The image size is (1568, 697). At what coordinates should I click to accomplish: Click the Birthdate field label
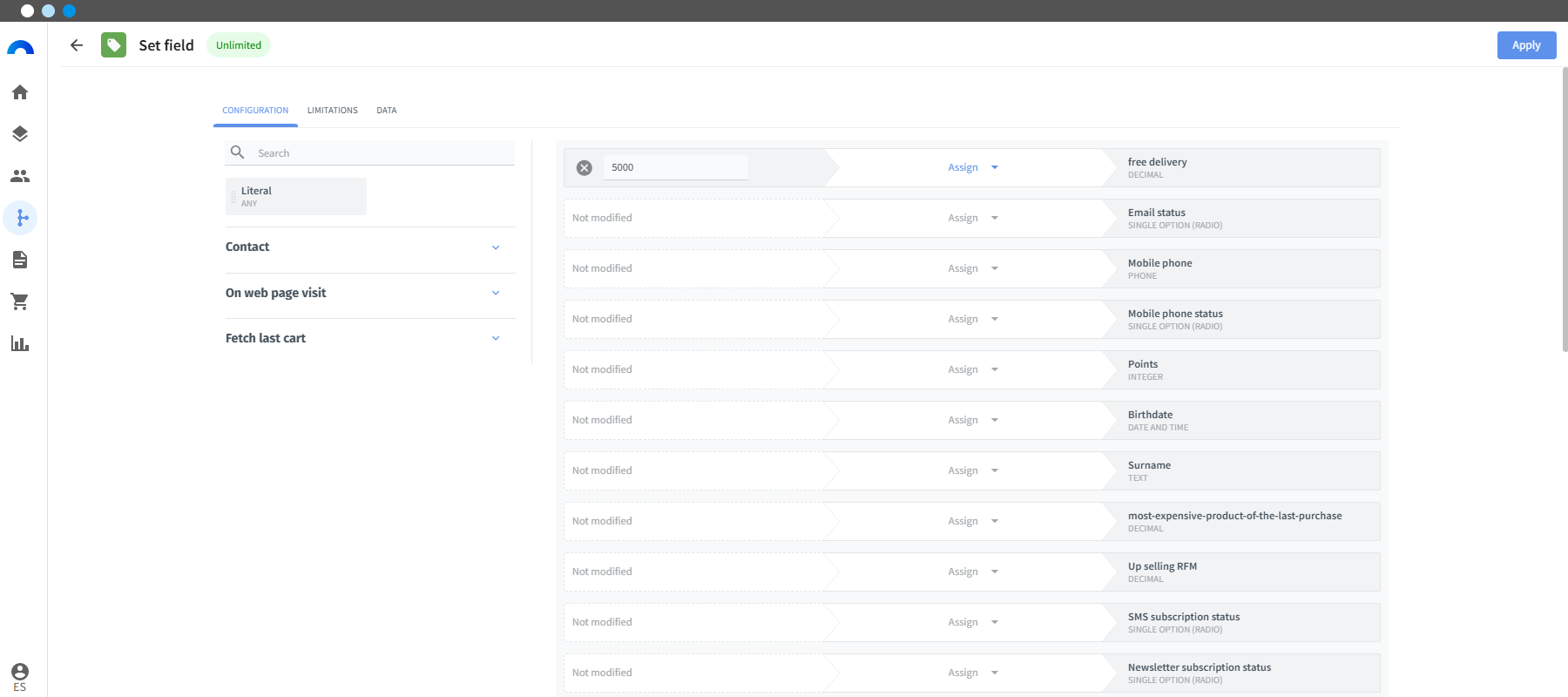[x=1150, y=415]
